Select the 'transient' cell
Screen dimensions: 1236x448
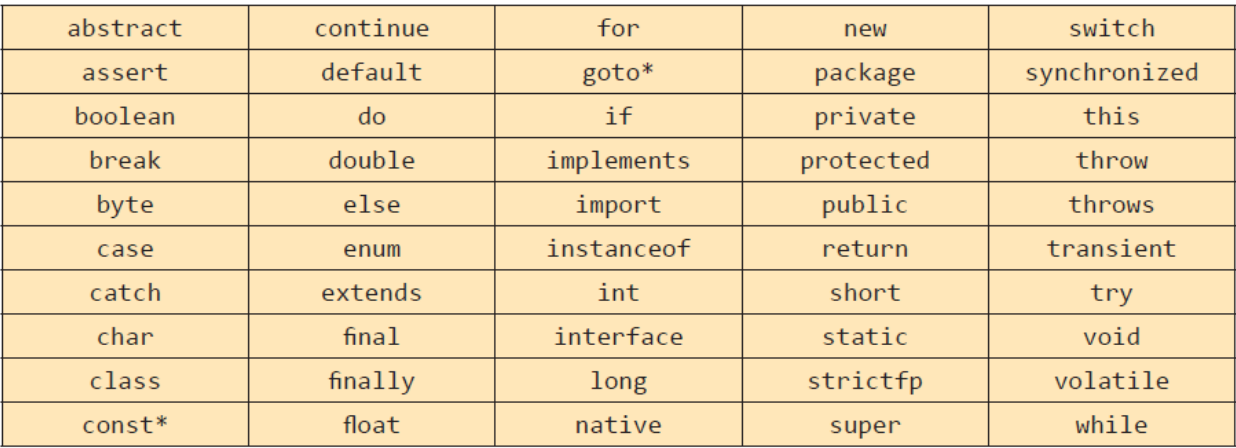pos(1110,249)
